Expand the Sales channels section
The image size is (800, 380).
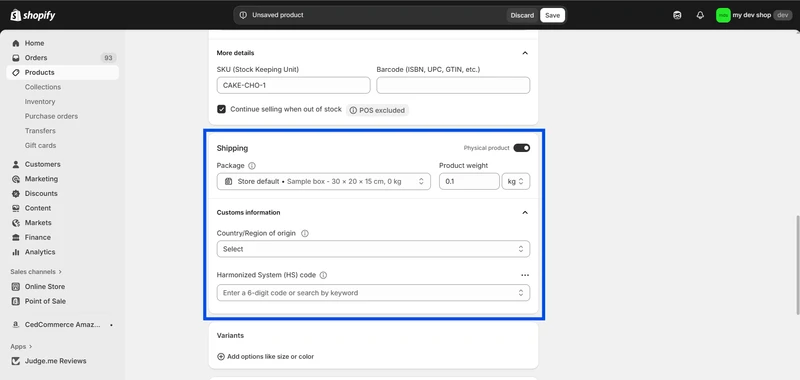pos(36,272)
